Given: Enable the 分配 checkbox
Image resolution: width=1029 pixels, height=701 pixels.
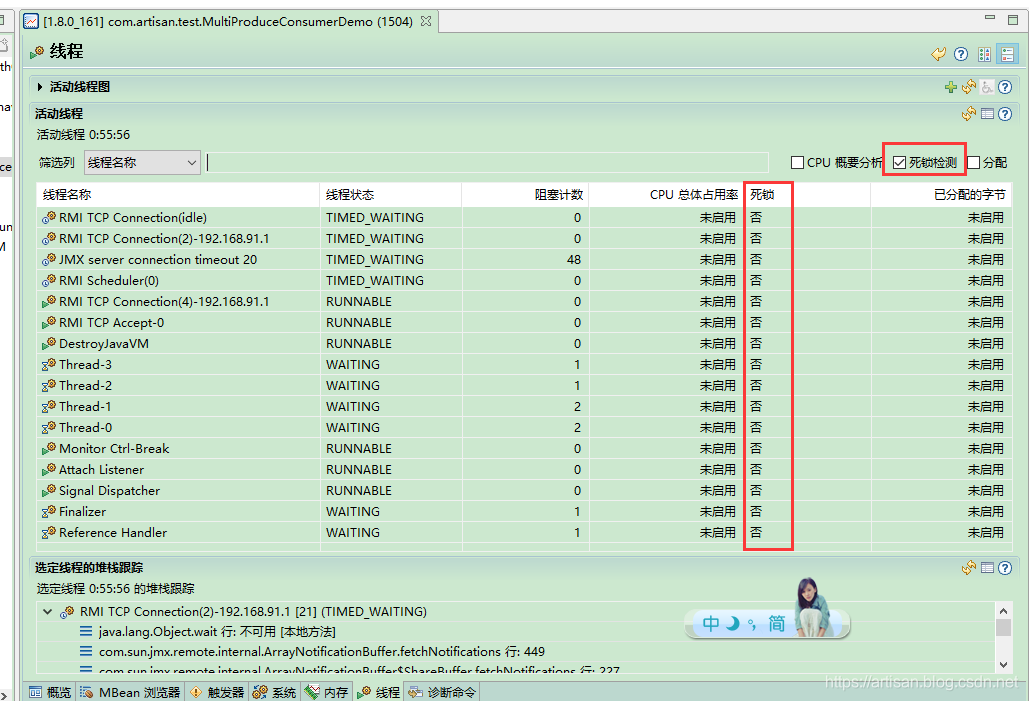Looking at the screenshot, I should tap(974, 162).
